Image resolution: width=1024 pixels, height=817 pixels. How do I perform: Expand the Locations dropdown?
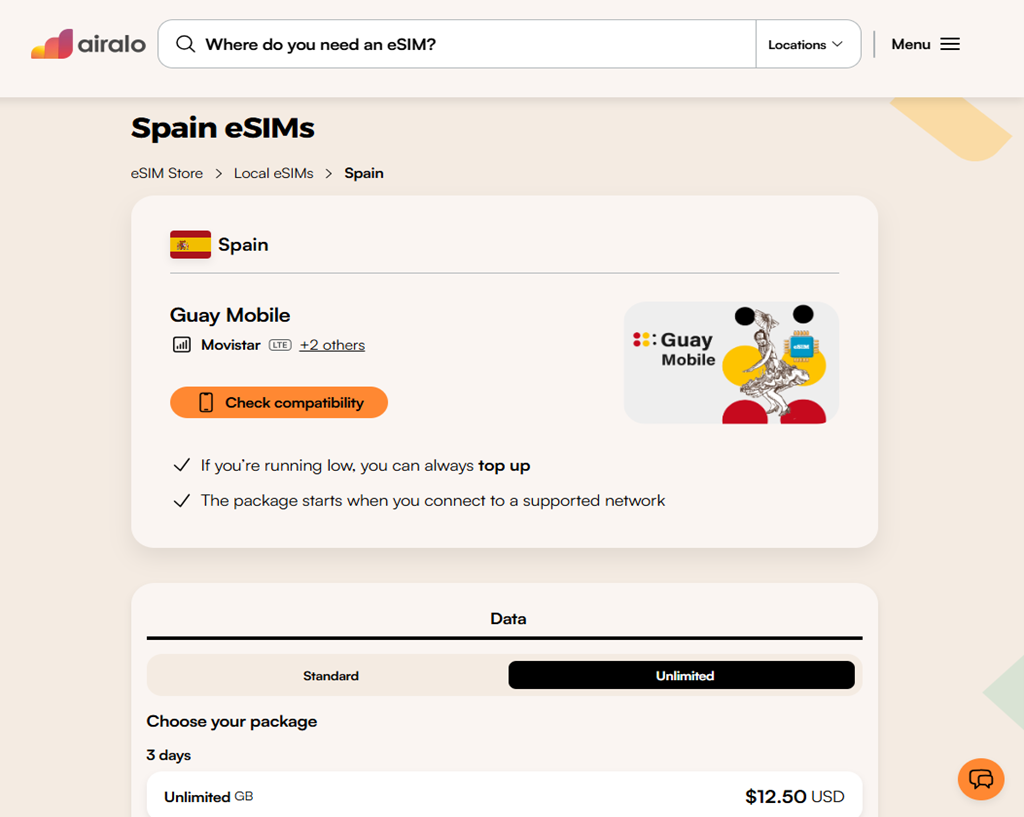click(x=806, y=44)
